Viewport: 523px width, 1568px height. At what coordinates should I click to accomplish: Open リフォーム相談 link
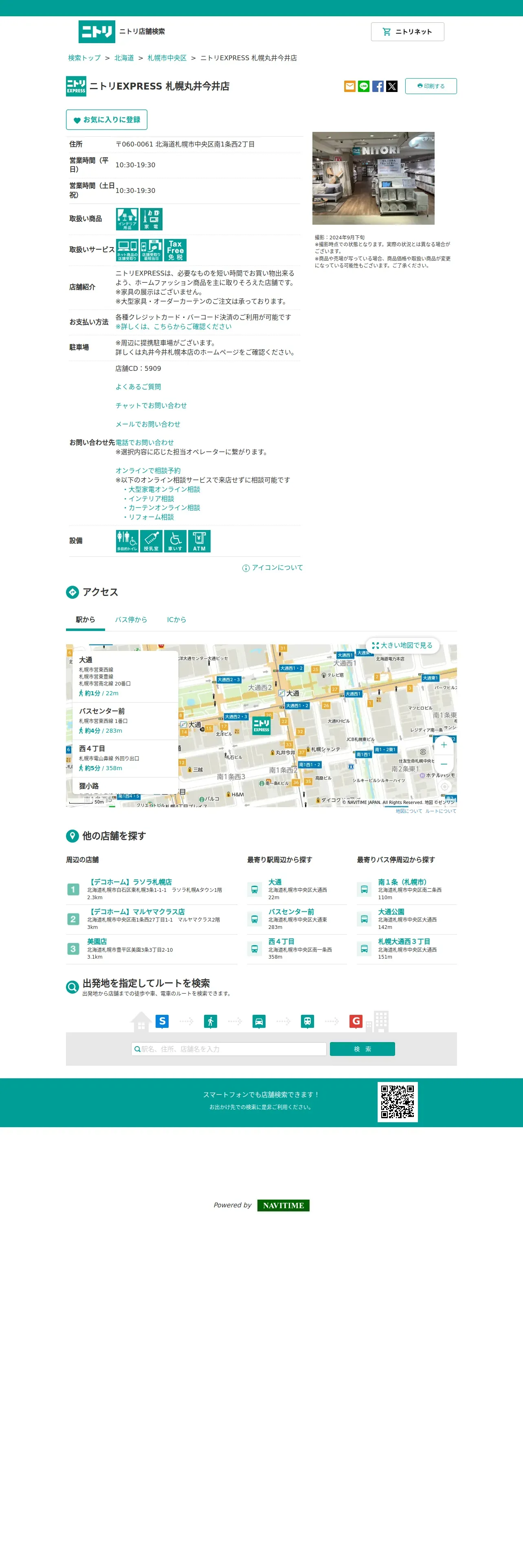tap(151, 517)
